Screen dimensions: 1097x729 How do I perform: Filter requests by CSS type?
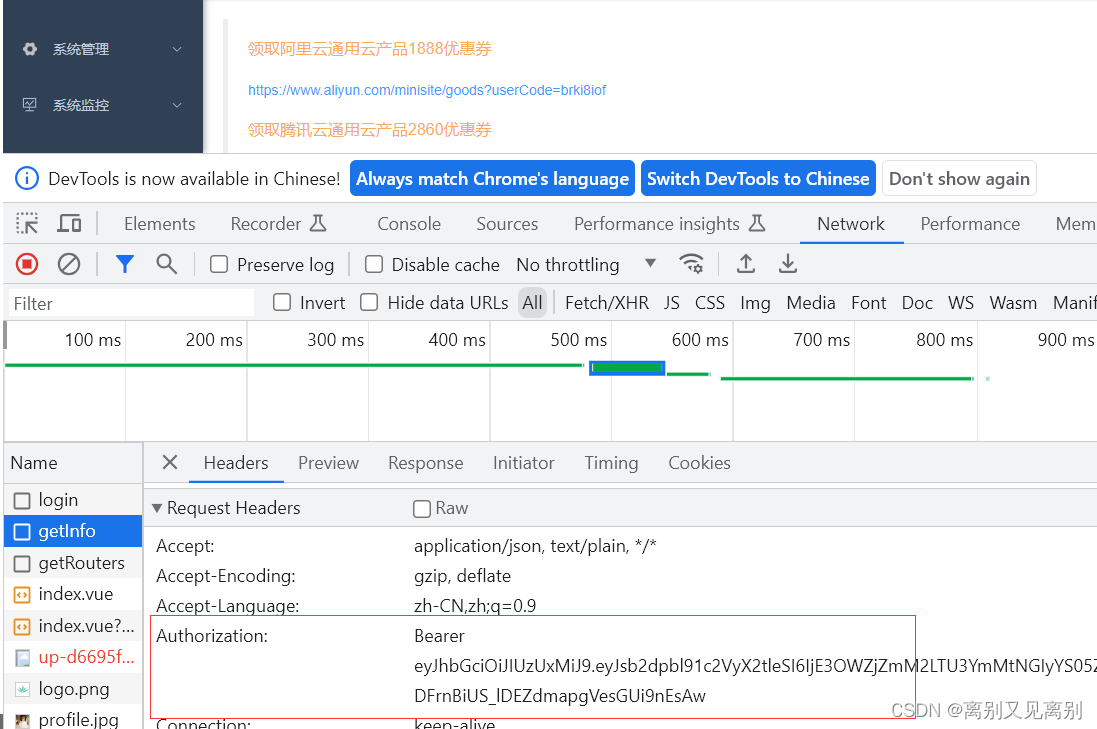709,303
